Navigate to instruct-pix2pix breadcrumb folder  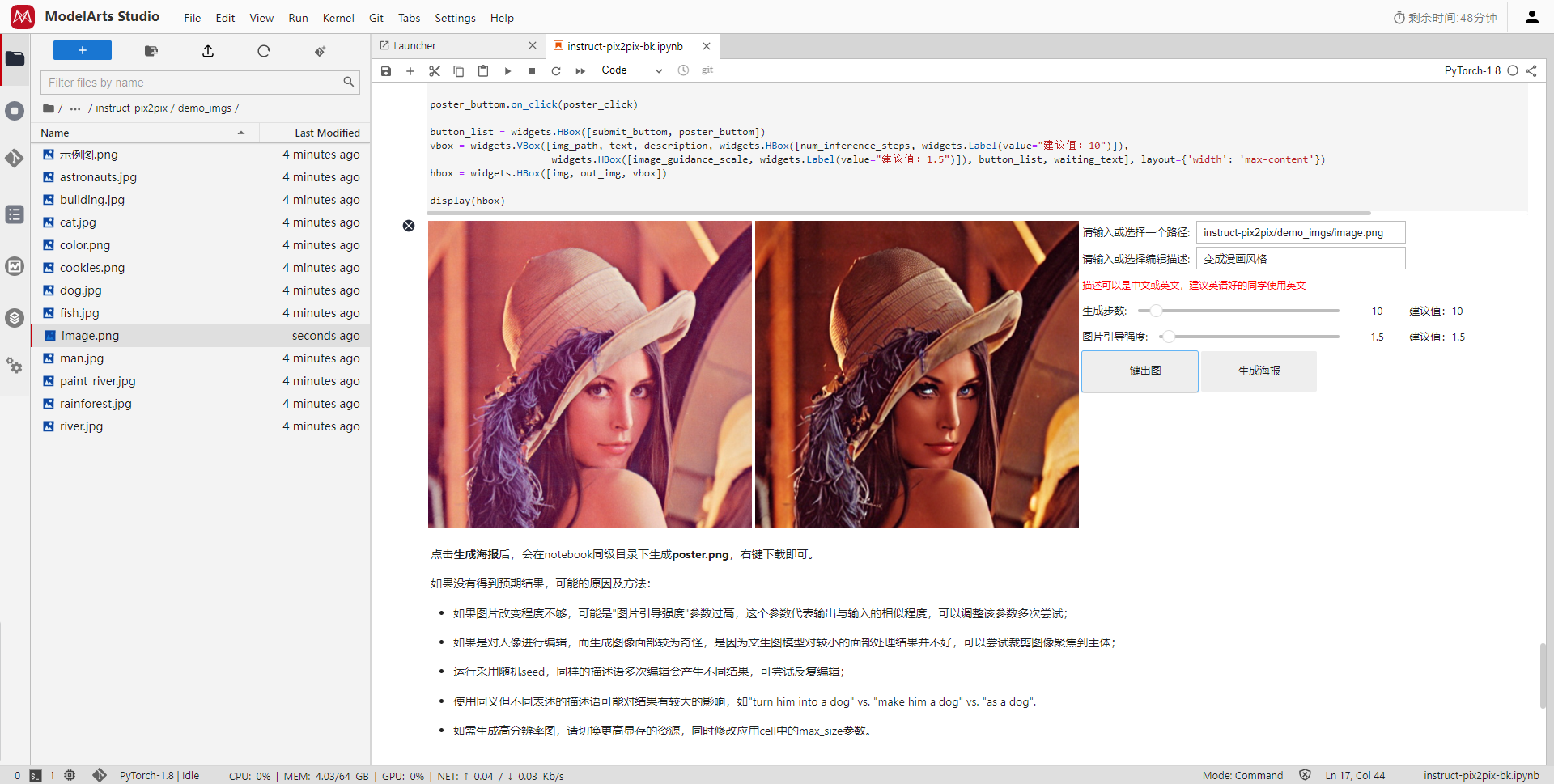(132, 108)
